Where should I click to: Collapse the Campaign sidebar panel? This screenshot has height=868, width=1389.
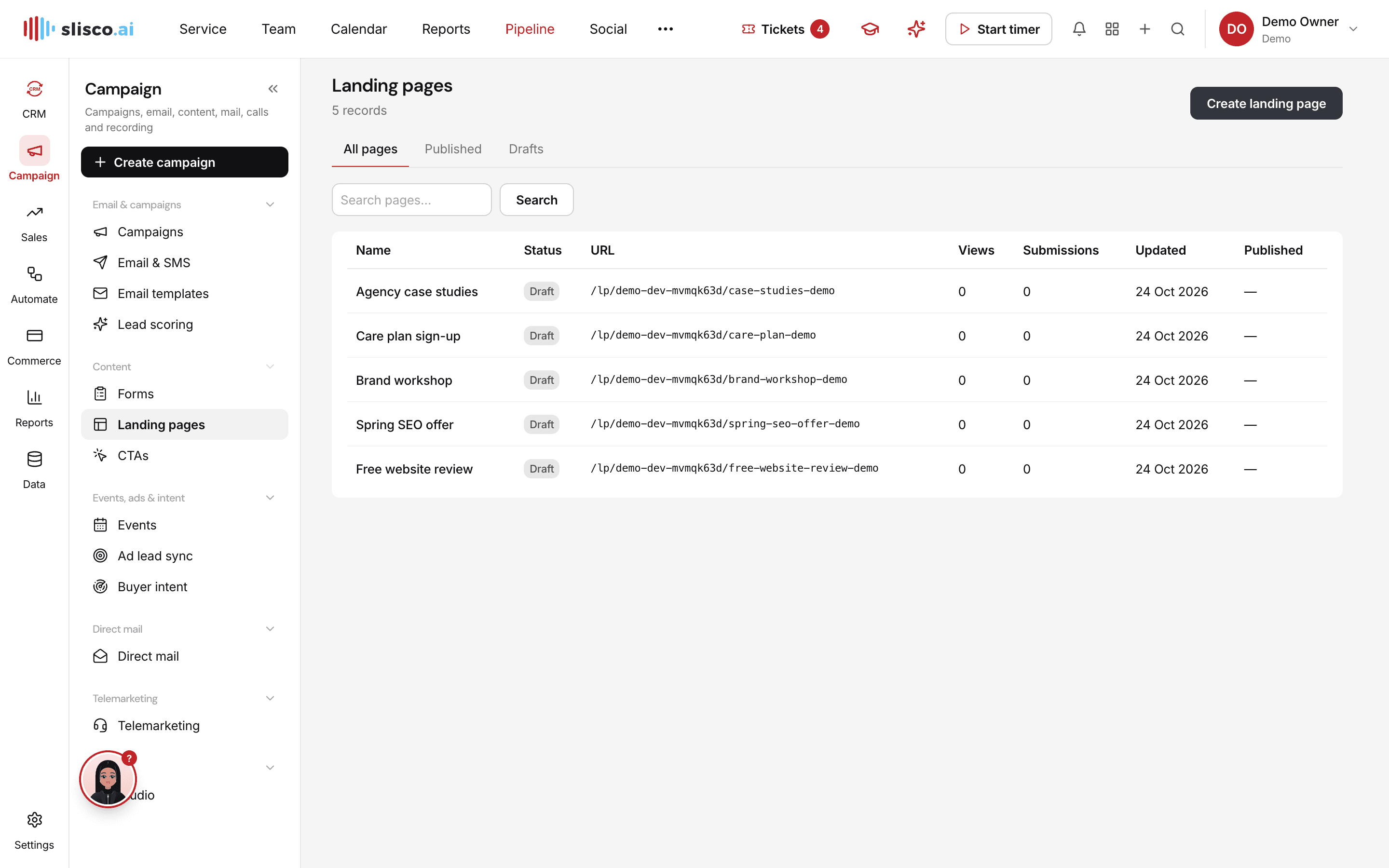click(273, 88)
